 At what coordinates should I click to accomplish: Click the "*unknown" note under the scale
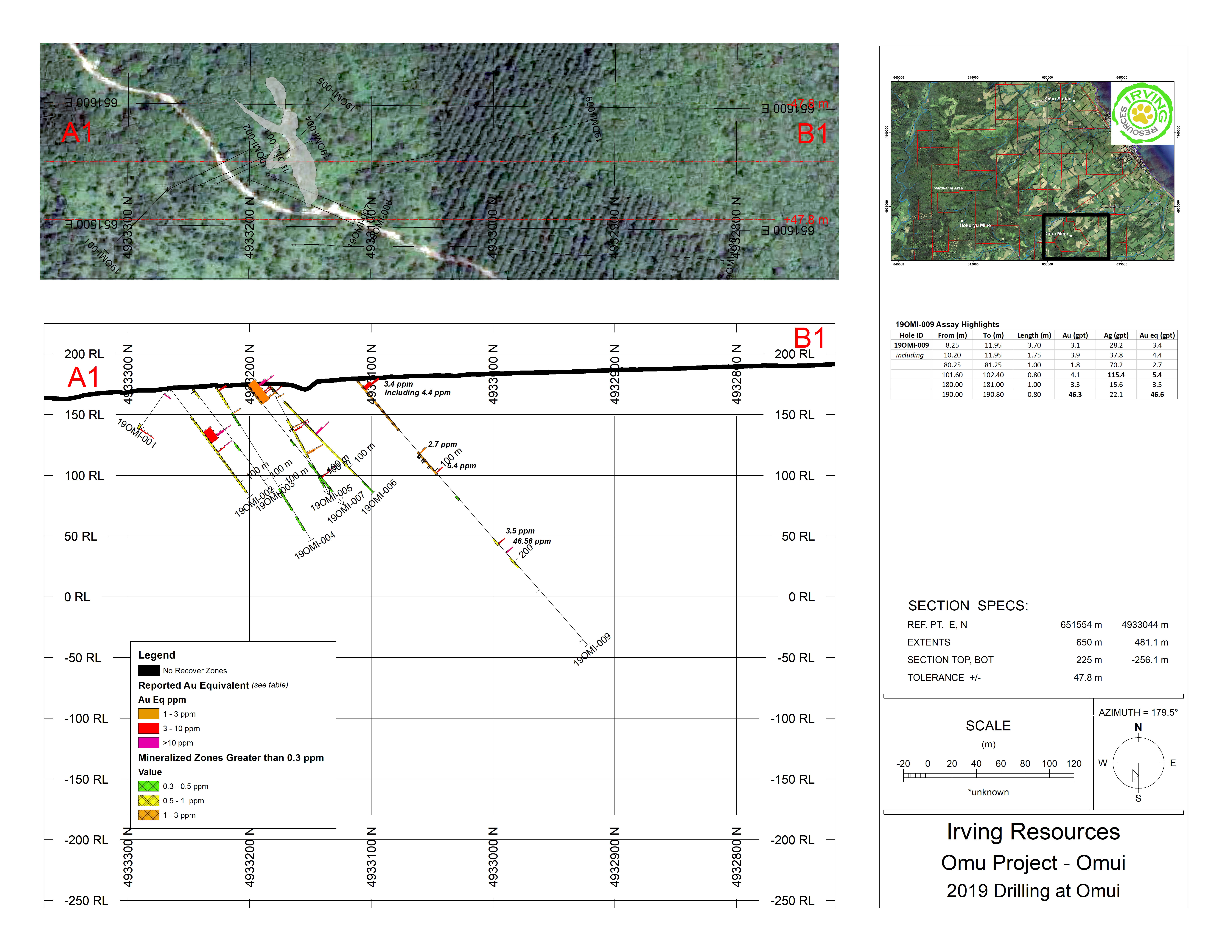988,792
